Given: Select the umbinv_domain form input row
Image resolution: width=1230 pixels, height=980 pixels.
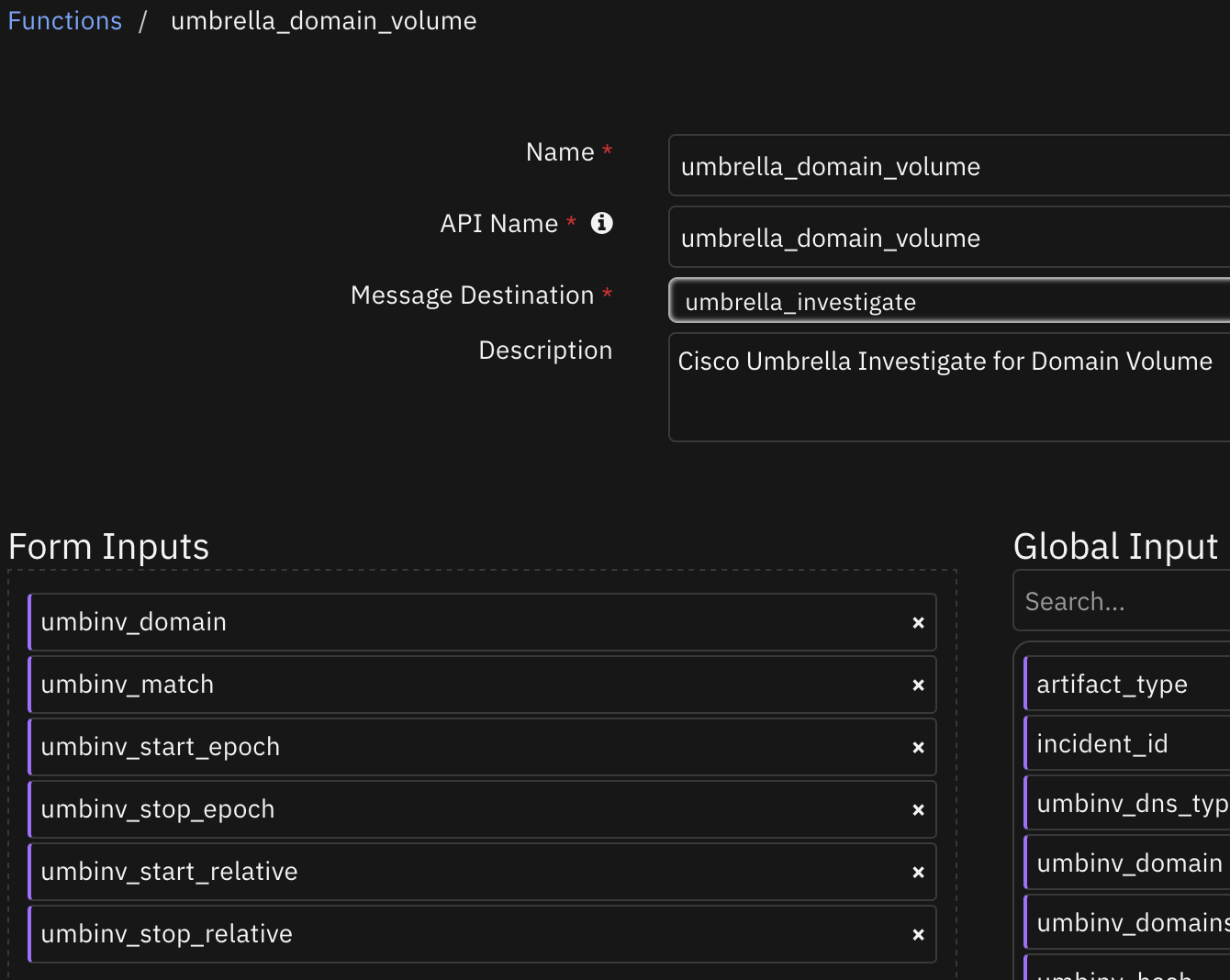Looking at the screenshot, I should pyautogui.click(x=482, y=622).
